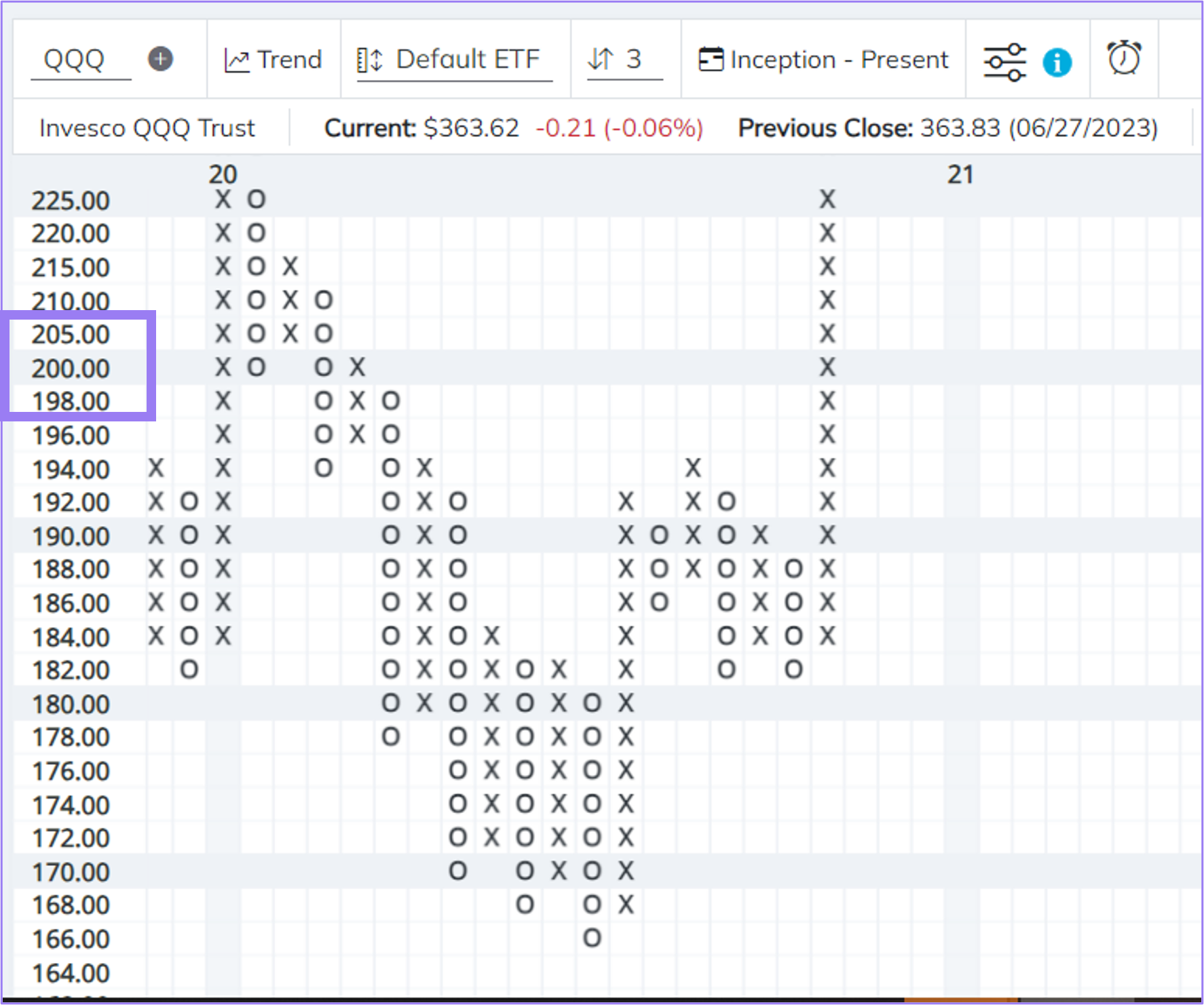Select the 215.00 price level label
This screenshot has width=1204, height=1005.
(71, 268)
